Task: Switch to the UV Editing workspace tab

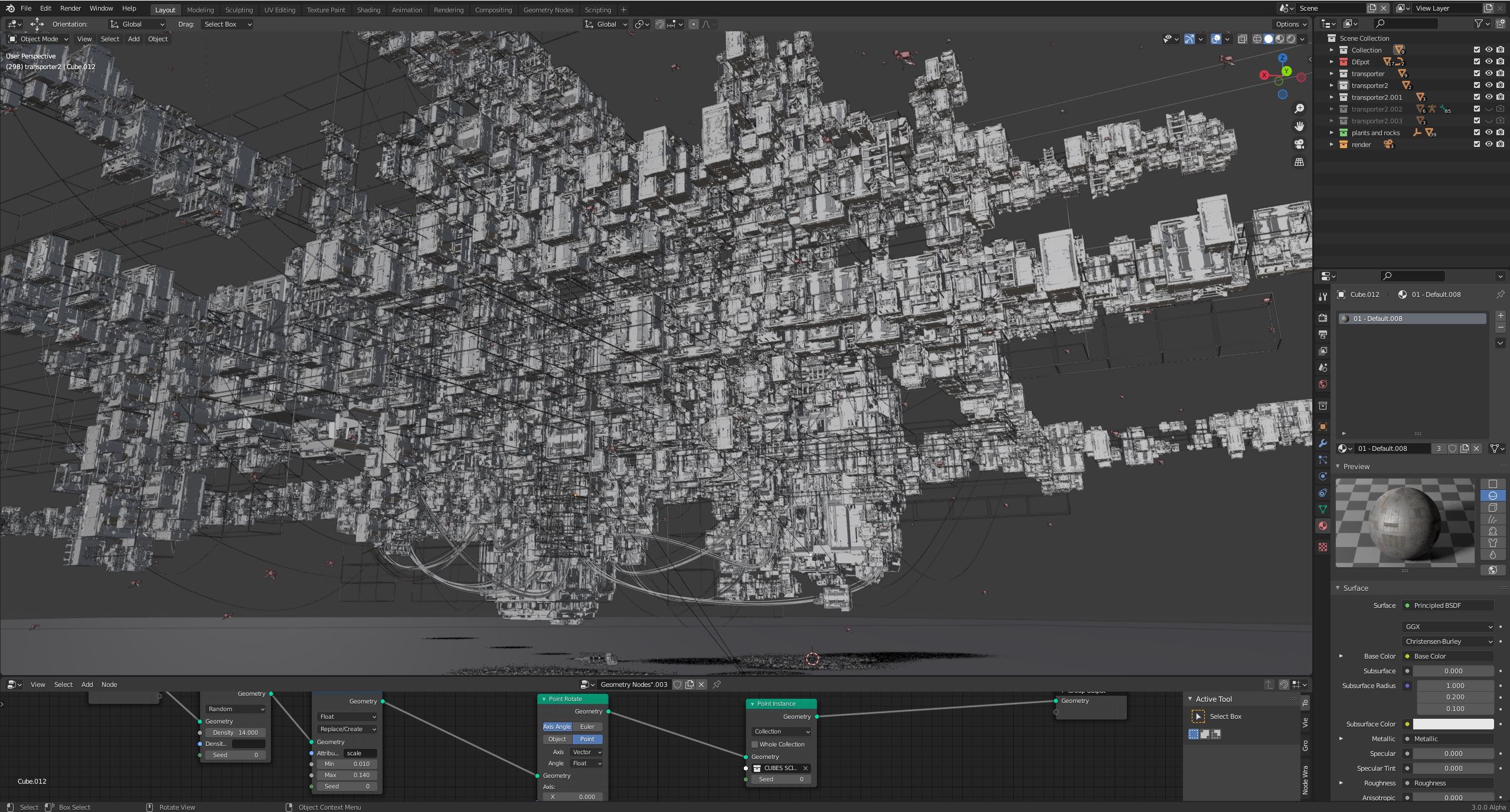Action: tap(279, 10)
